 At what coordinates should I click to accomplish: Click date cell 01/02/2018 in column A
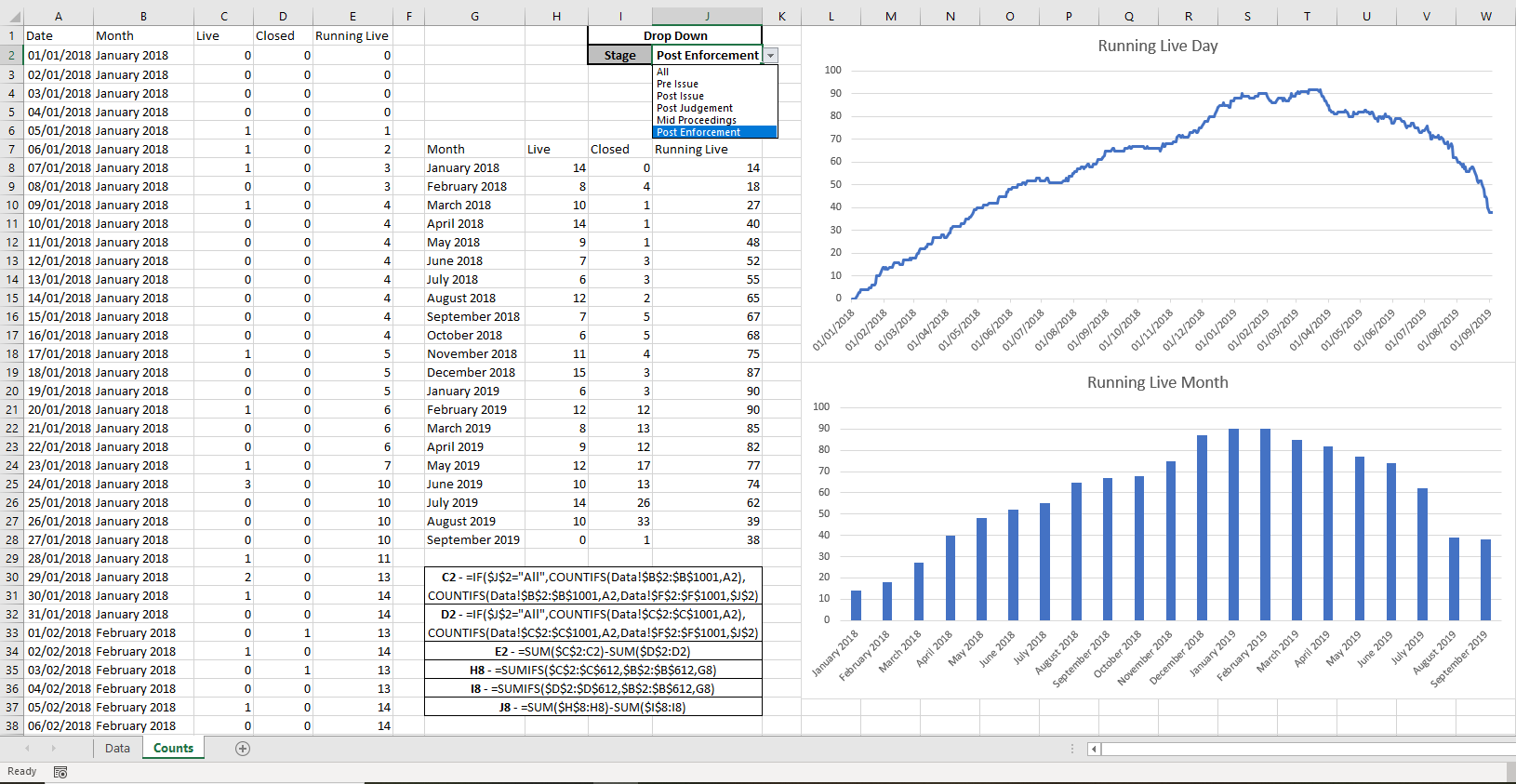point(59,632)
